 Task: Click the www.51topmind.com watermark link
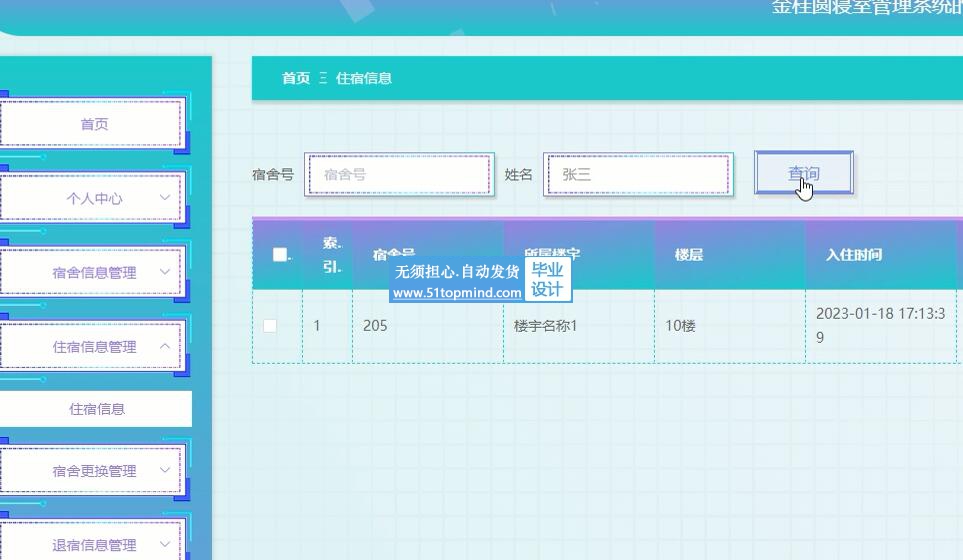pos(457,293)
